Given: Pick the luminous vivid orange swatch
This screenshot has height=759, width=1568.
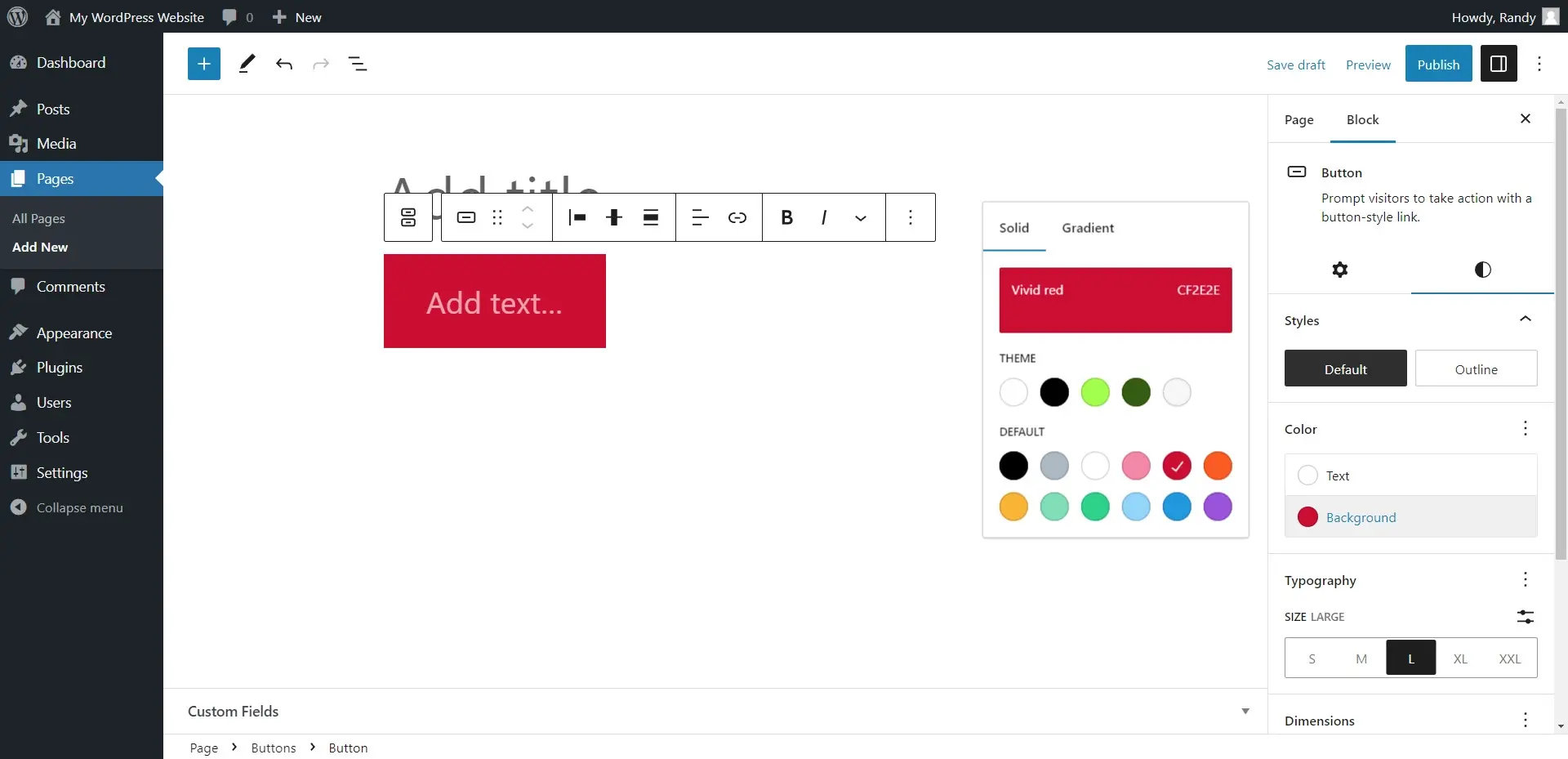Looking at the screenshot, I should [1217, 466].
